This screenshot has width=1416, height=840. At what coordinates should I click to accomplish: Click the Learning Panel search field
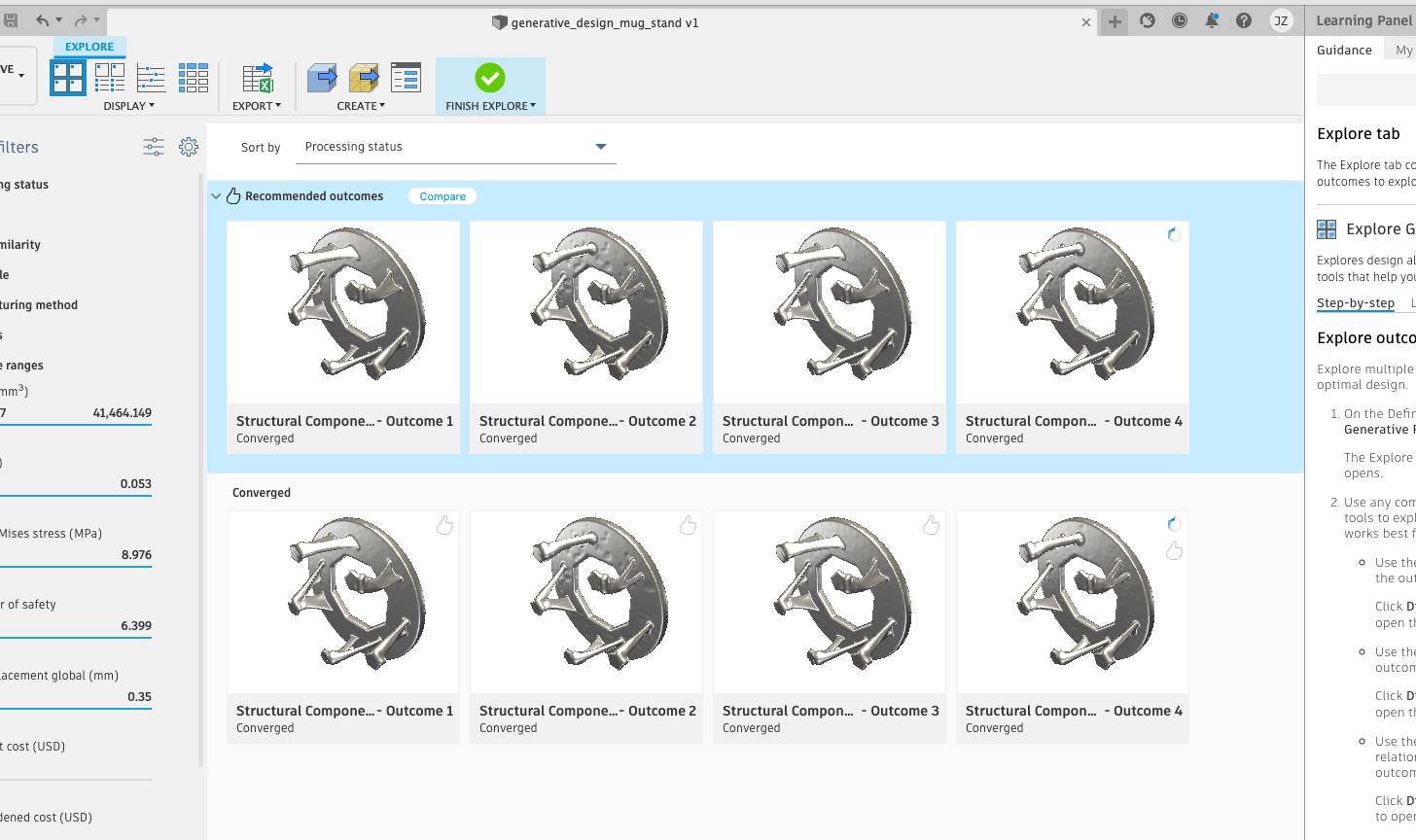1366,90
